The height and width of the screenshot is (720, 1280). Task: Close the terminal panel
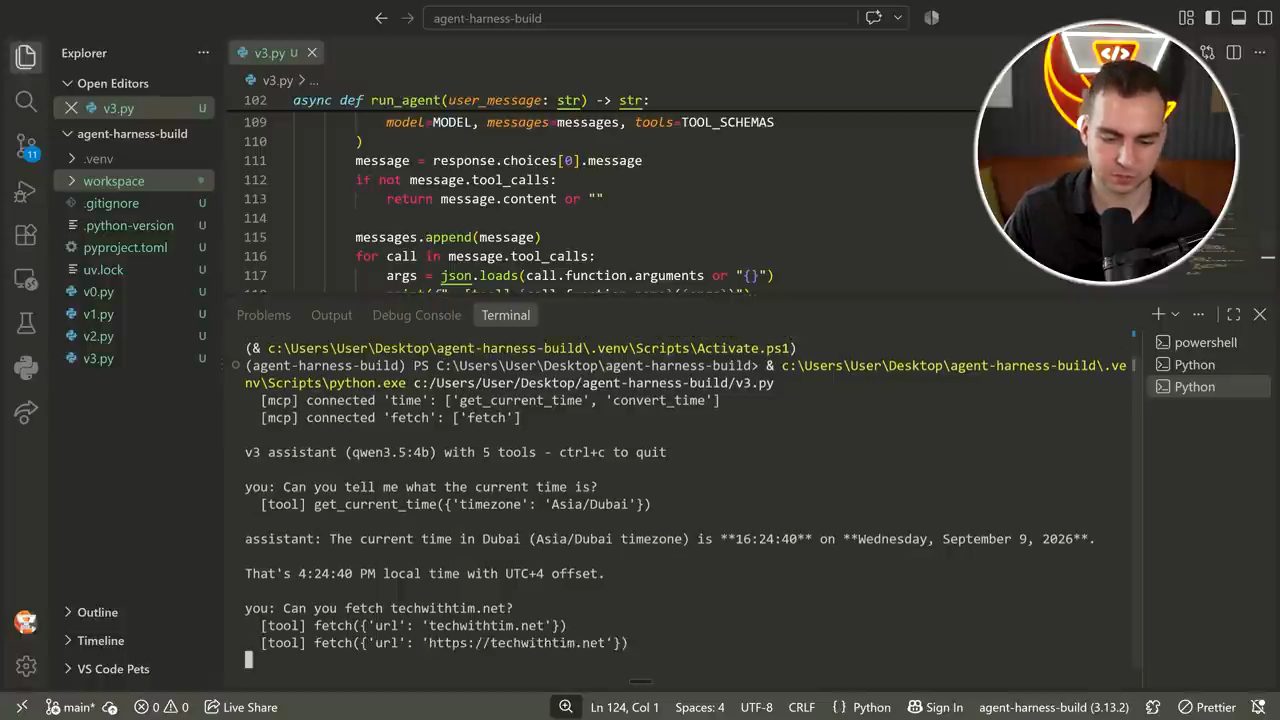click(1260, 314)
